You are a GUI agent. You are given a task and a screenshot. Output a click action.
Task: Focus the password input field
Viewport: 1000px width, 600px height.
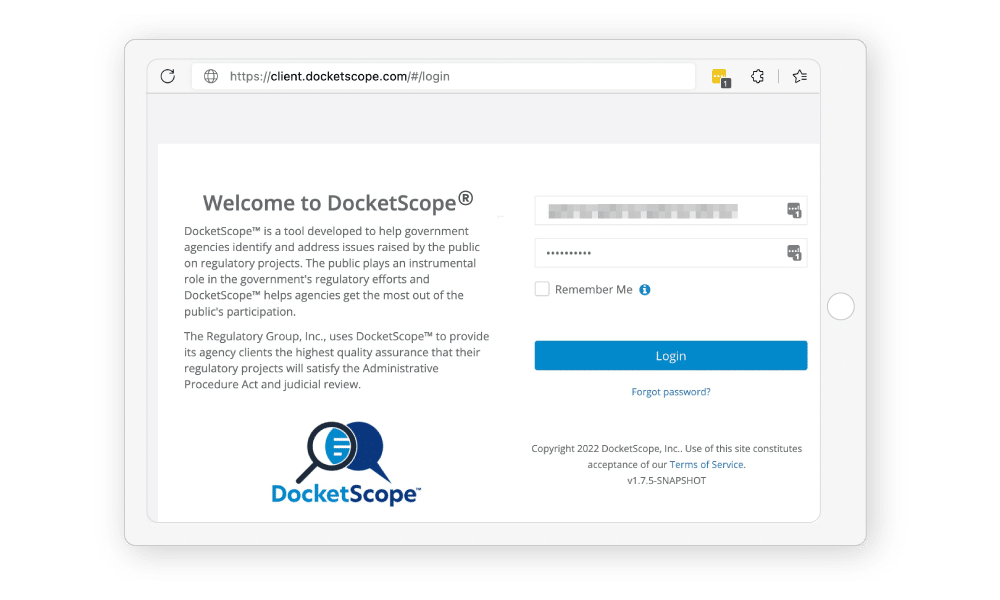coord(671,253)
